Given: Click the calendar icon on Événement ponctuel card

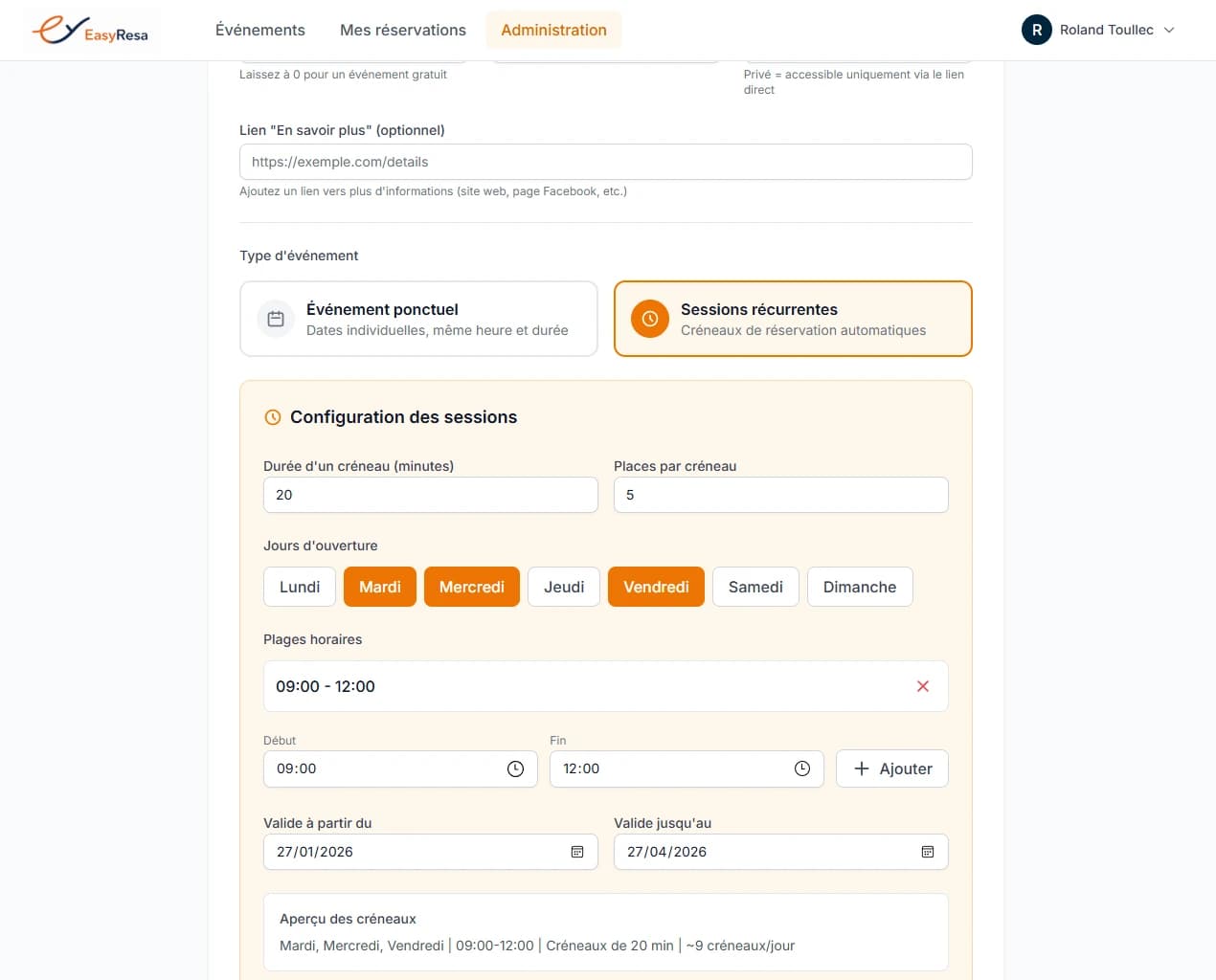Looking at the screenshot, I should (275, 318).
